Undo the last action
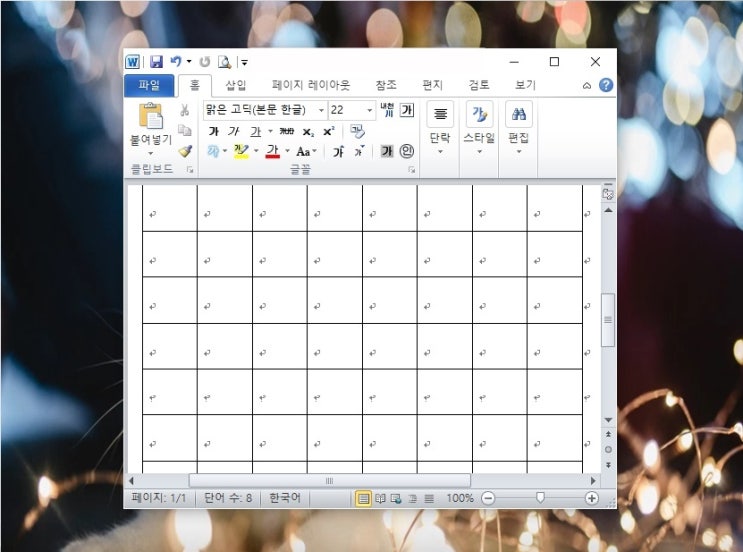This screenshot has height=552, width=743. tap(176, 62)
